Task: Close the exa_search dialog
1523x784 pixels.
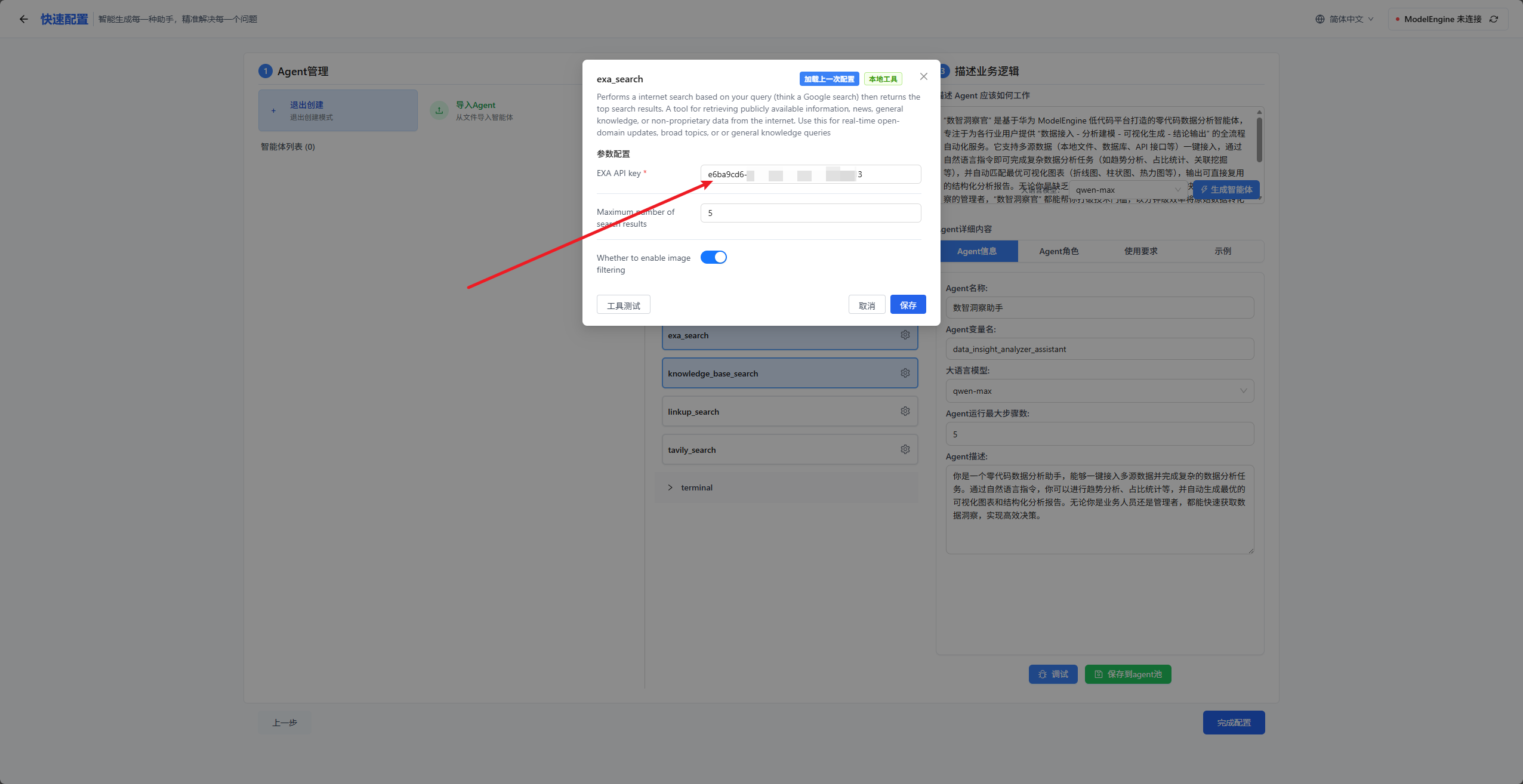Action: click(923, 76)
